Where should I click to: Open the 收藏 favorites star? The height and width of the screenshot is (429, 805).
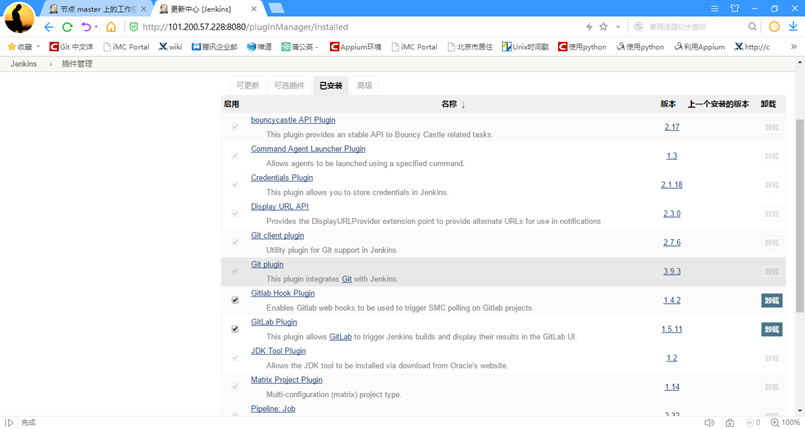coord(11,47)
